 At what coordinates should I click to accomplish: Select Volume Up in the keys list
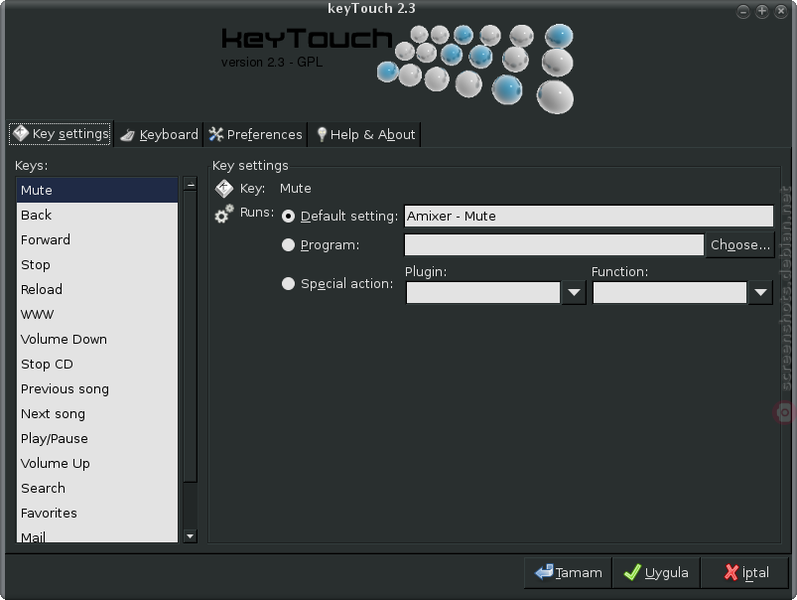97,463
